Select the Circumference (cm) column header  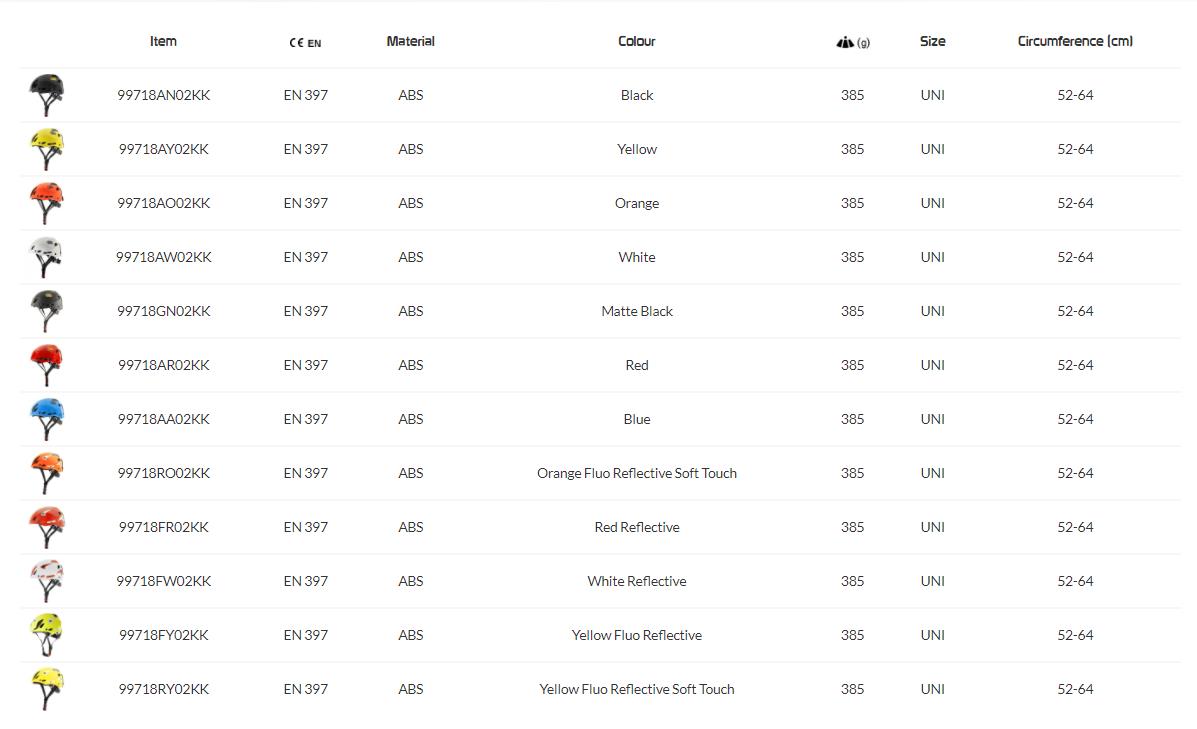[x=1075, y=41]
